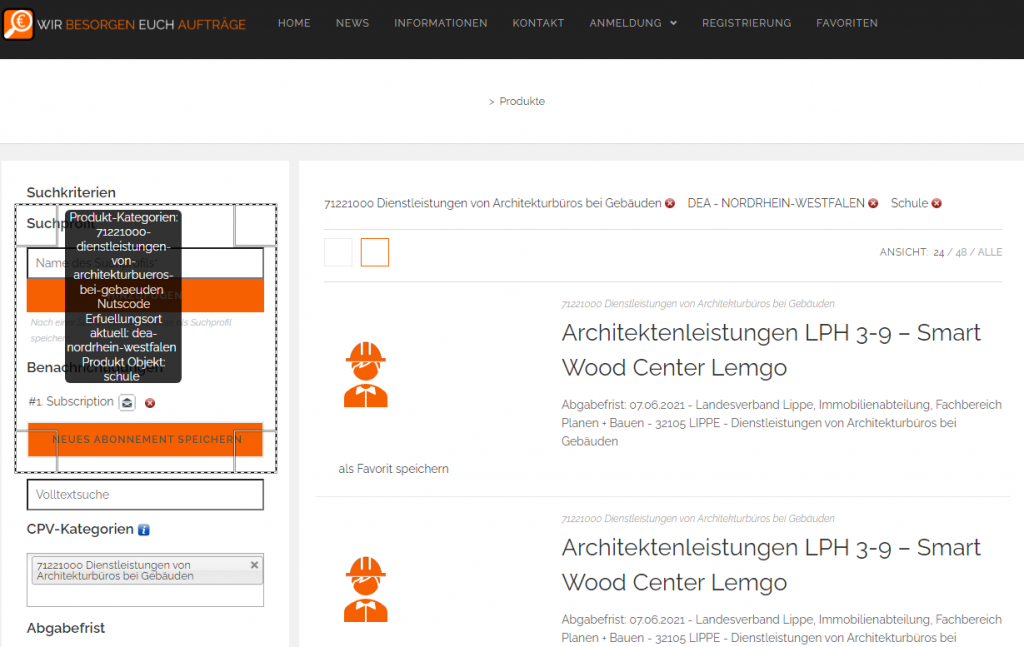The image size is (1024, 647).
Task: Click the first listing's Abgabefrist 07.06.2021 description
Action: (781, 423)
